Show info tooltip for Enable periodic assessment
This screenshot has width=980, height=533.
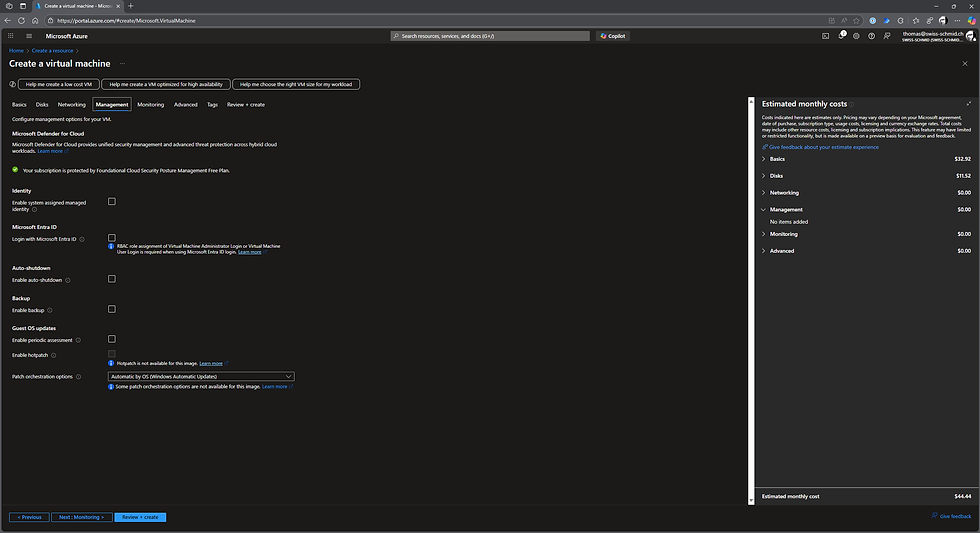point(78,341)
